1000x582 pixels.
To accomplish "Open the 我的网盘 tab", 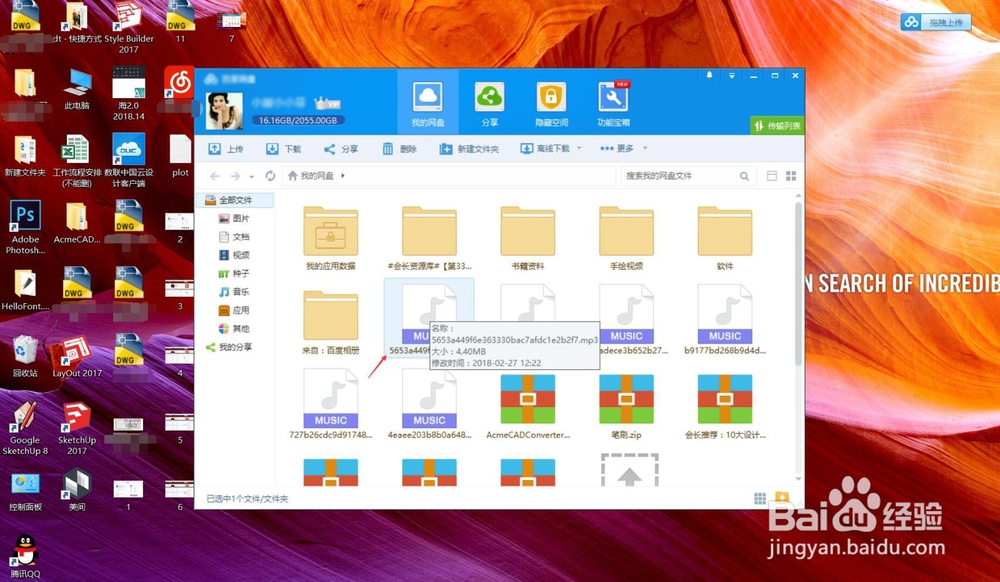I will pyautogui.click(x=428, y=102).
